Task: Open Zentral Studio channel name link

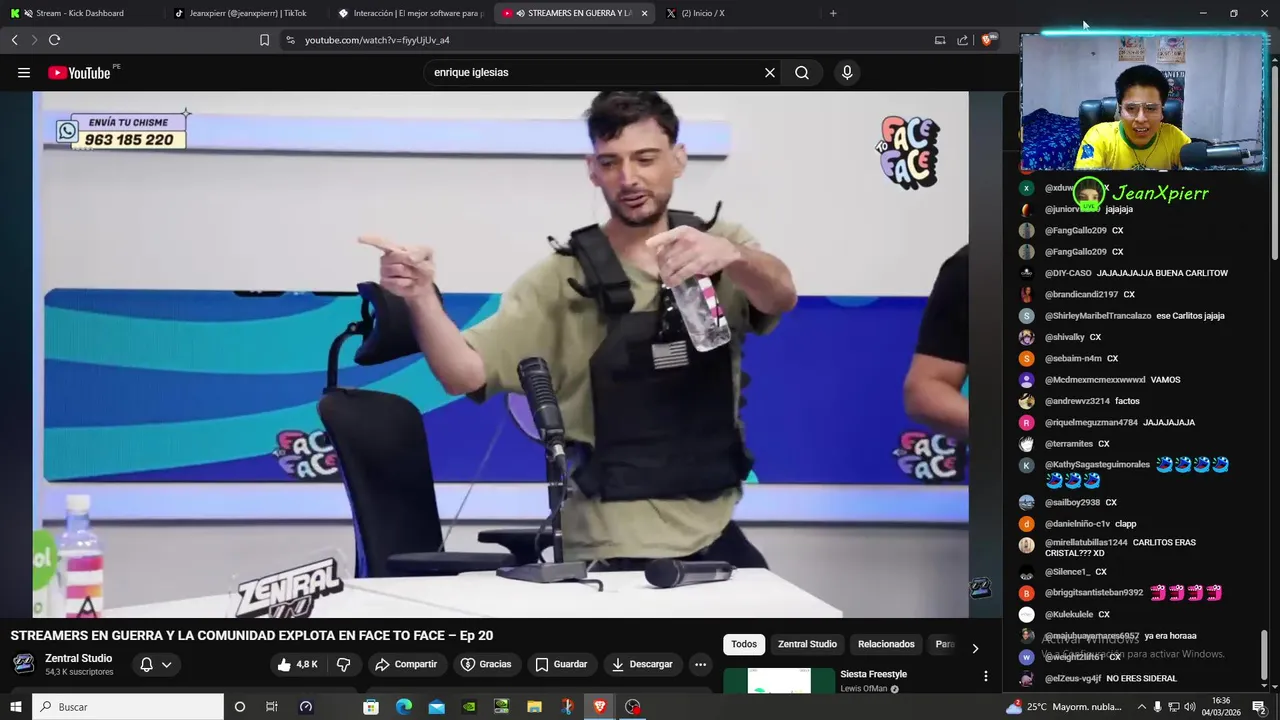Action: [x=78, y=658]
